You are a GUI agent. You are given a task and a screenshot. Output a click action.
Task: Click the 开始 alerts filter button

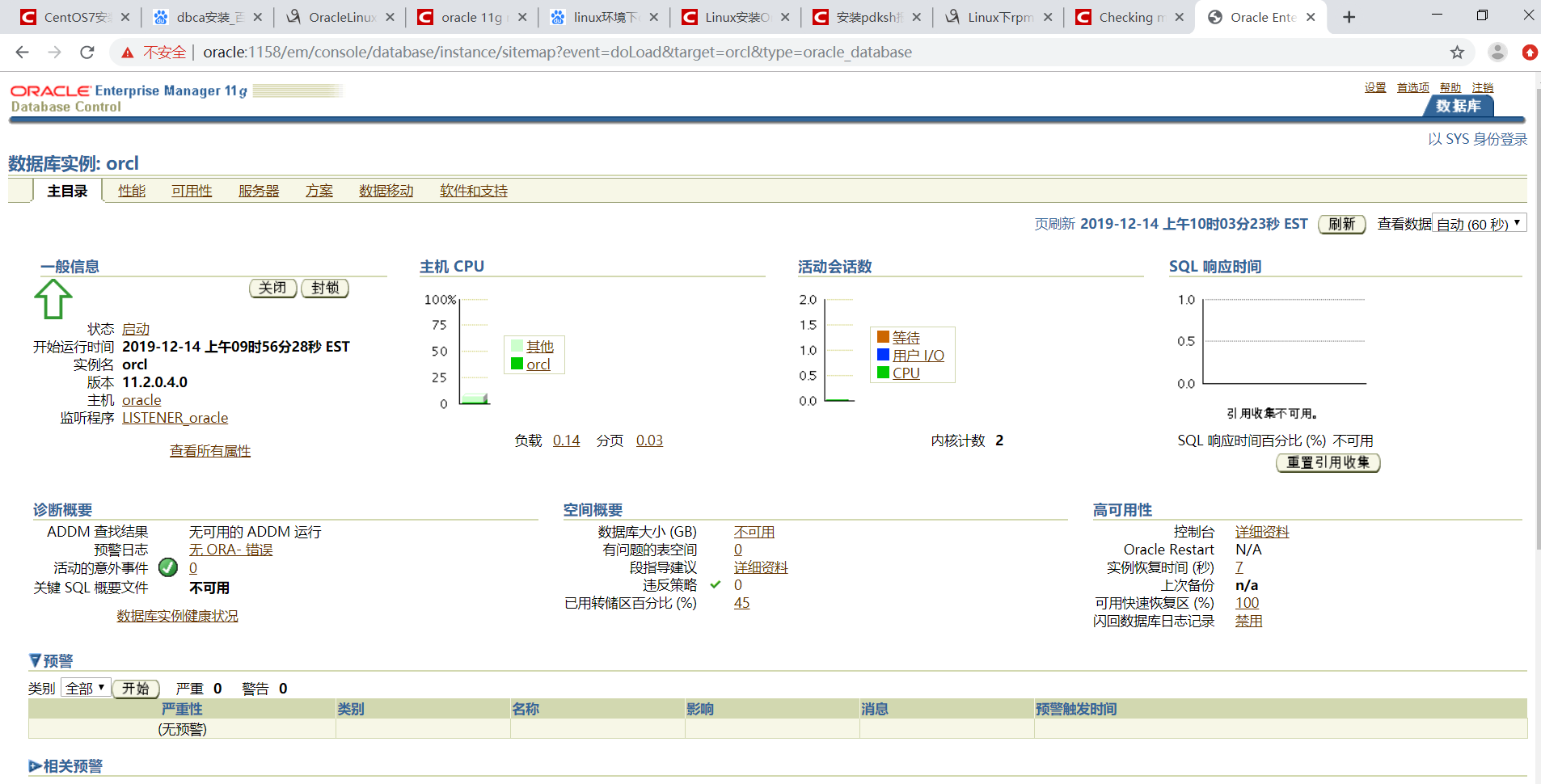tap(136, 688)
